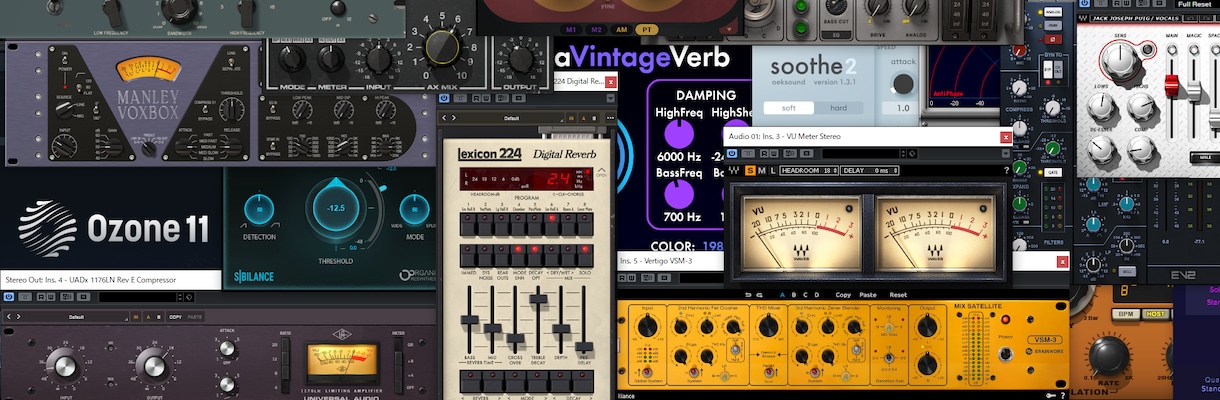Select soft mode in soothe2
This screenshot has width=1220, height=400.
pyautogui.click(x=789, y=108)
